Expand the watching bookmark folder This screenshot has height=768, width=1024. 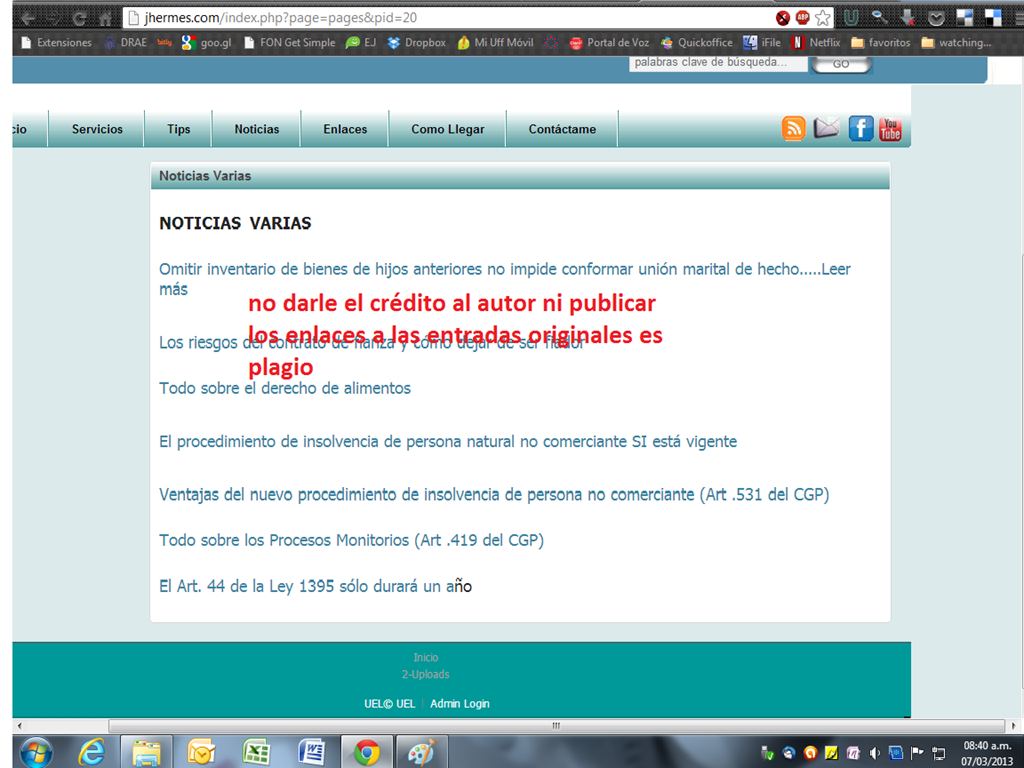956,43
